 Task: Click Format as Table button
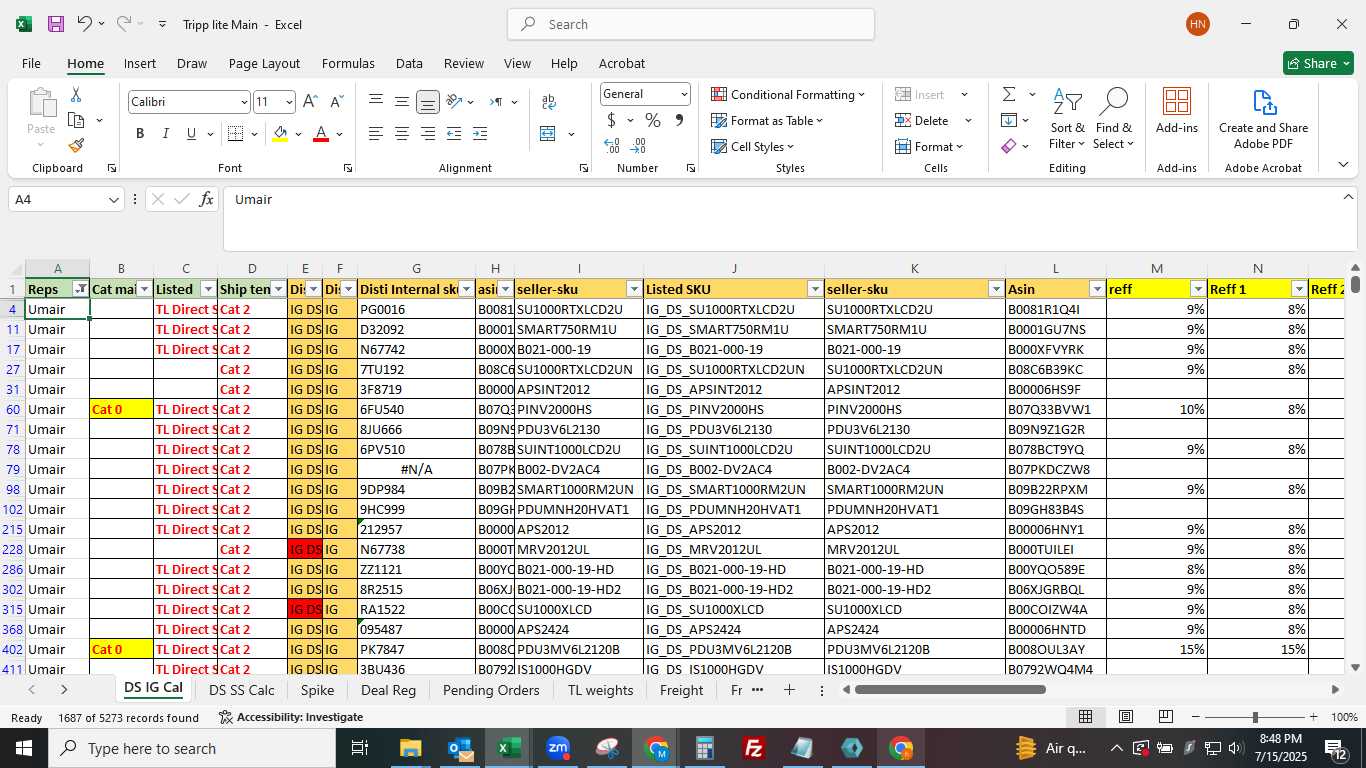coord(768,120)
